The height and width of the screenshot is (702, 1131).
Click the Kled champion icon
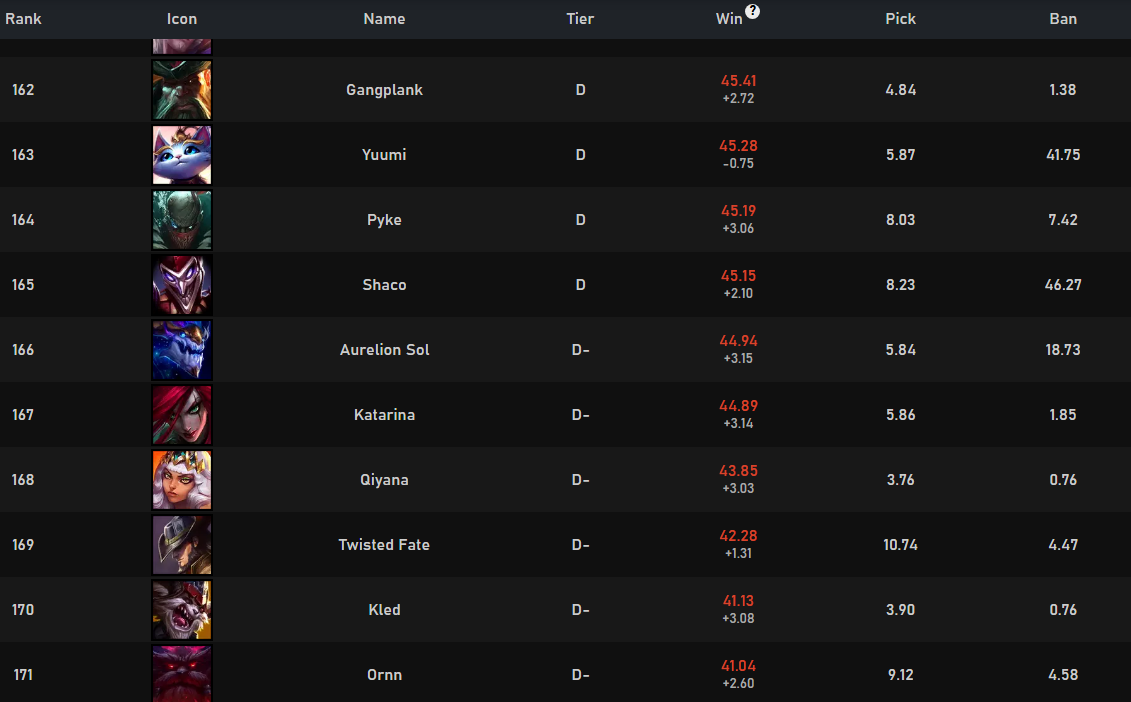[x=182, y=610]
